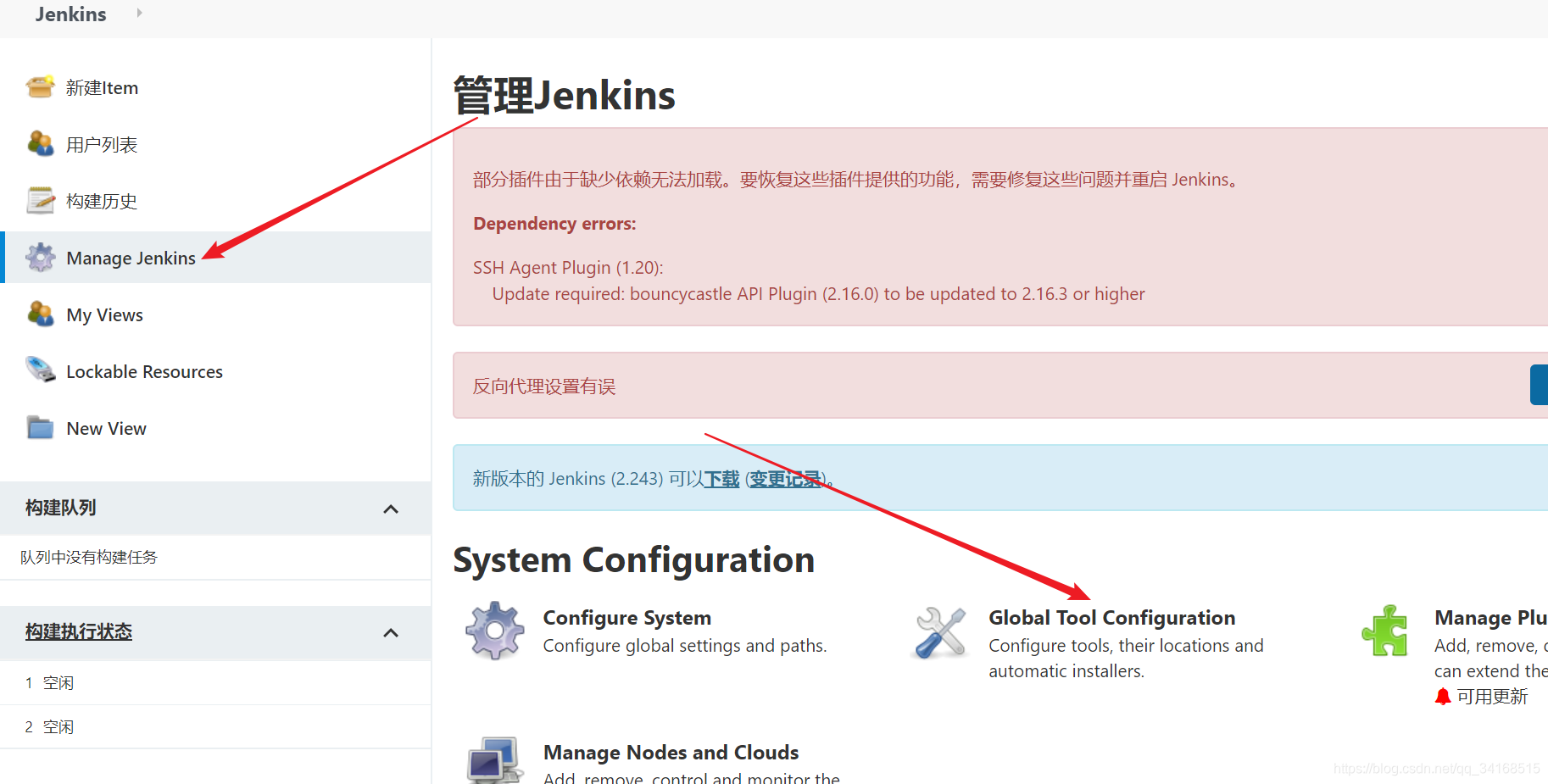The image size is (1548, 784).
Task: Click the Configure System gear icon
Action: coord(495,631)
